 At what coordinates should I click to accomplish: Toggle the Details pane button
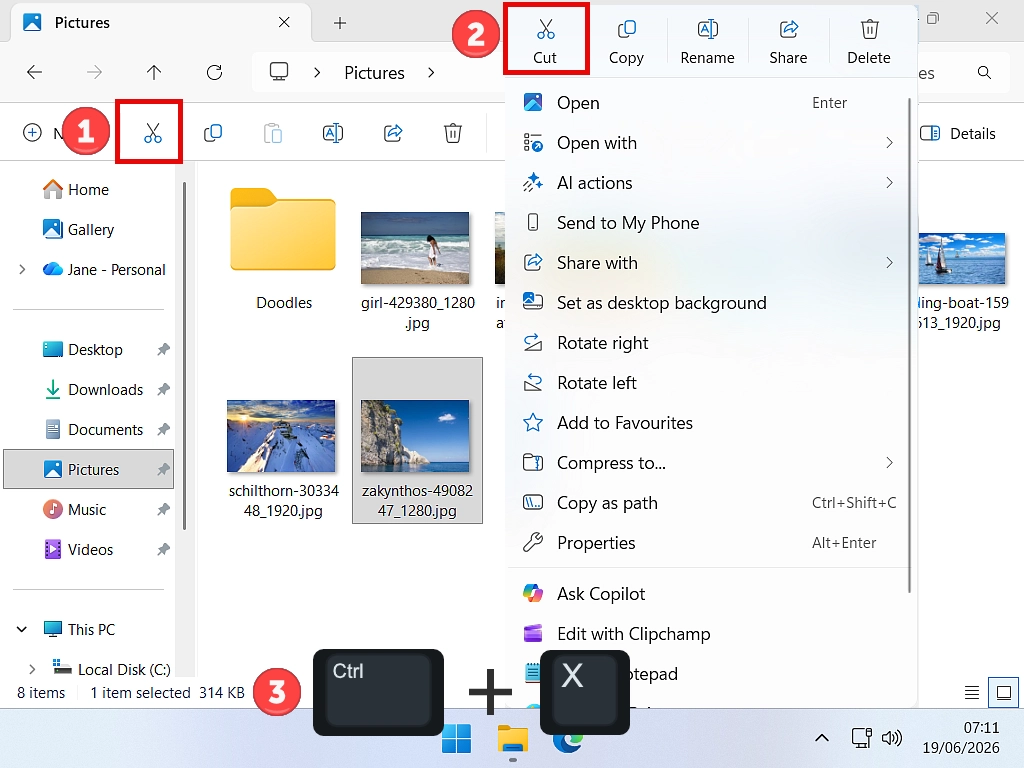coord(958,133)
